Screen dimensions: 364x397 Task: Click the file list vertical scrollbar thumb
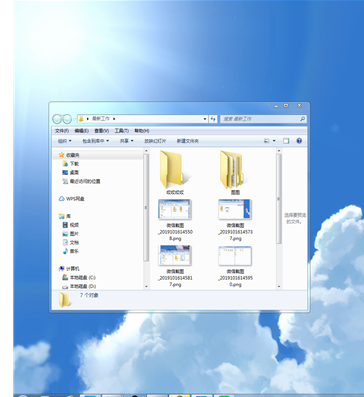[x=279, y=199]
